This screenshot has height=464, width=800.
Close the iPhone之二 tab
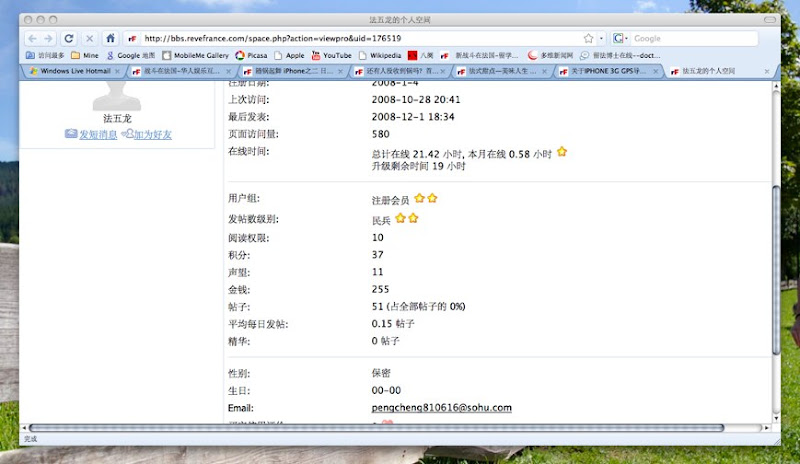(340, 71)
